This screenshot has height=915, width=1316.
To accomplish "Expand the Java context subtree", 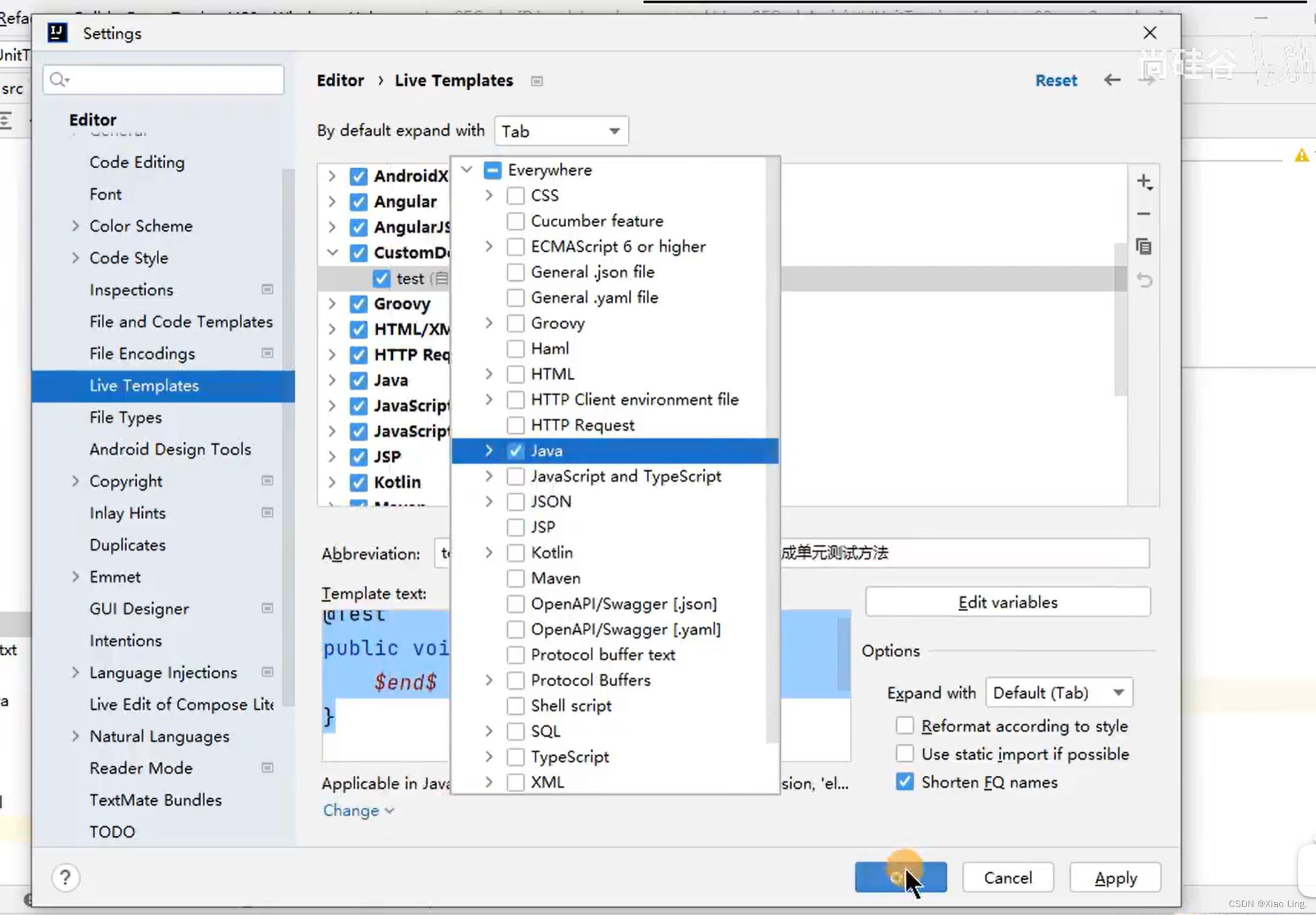I will pos(489,451).
